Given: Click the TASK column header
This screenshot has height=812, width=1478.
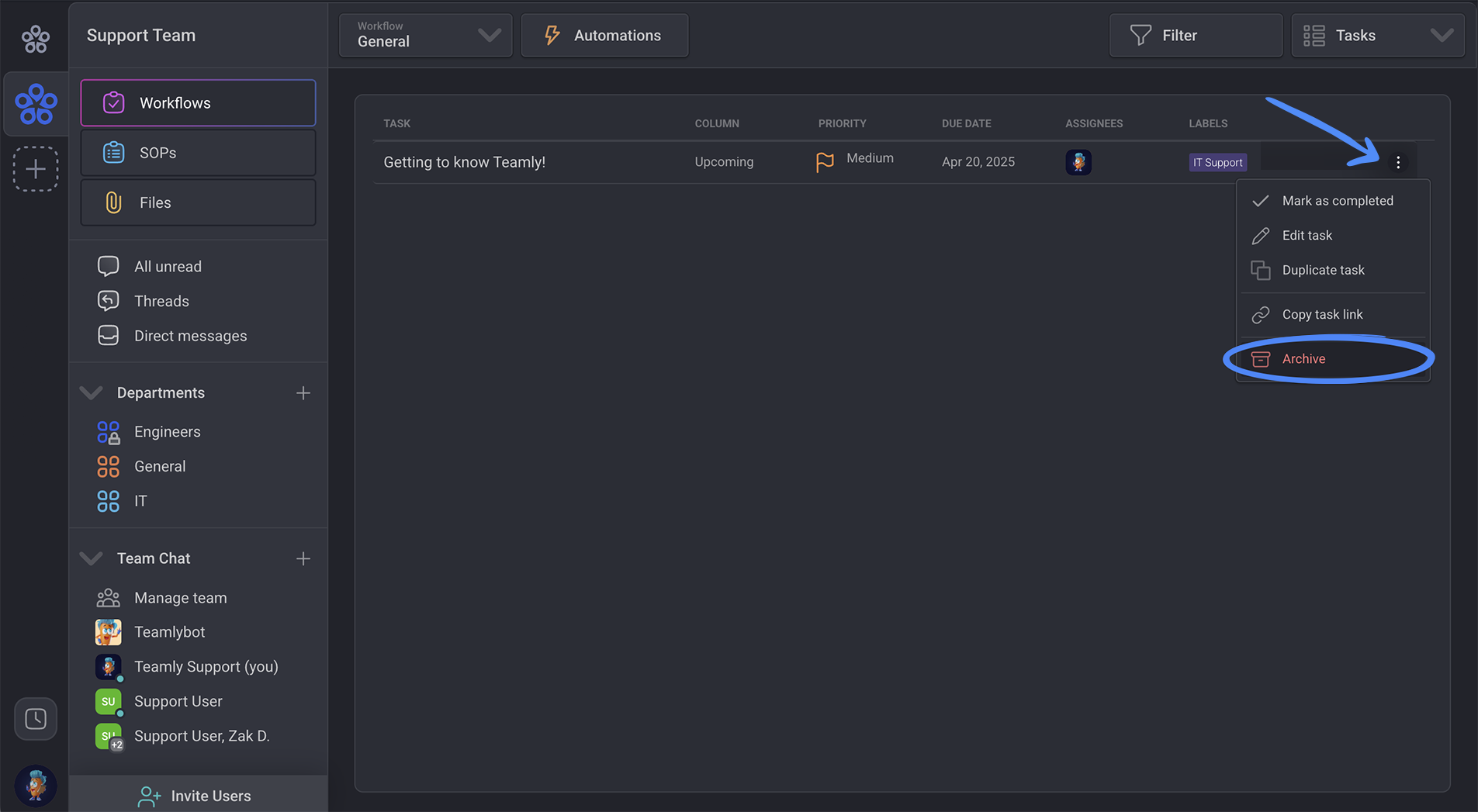Looking at the screenshot, I should coord(396,123).
